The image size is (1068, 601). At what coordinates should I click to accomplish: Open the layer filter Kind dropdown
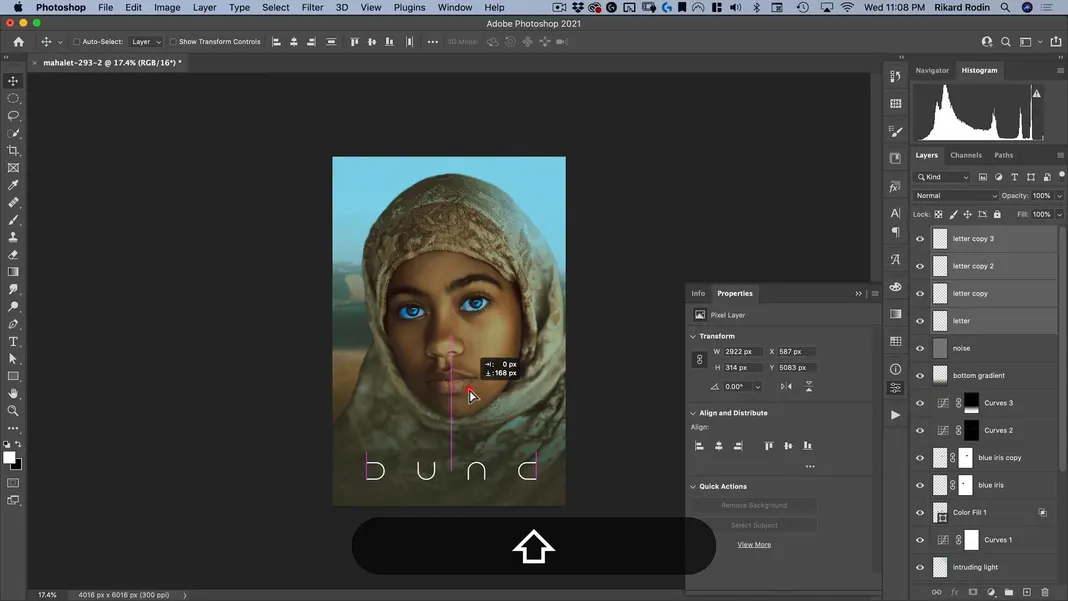click(x=943, y=177)
